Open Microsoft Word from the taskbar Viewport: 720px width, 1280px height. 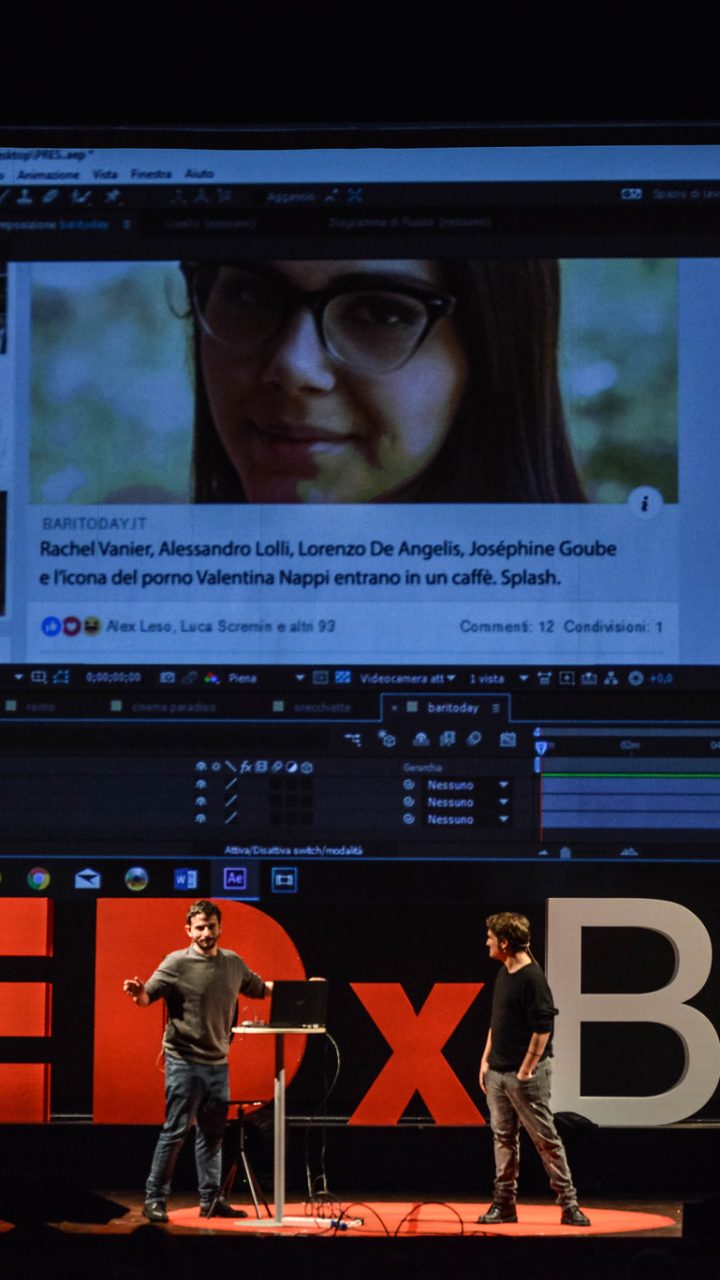click(186, 878)
